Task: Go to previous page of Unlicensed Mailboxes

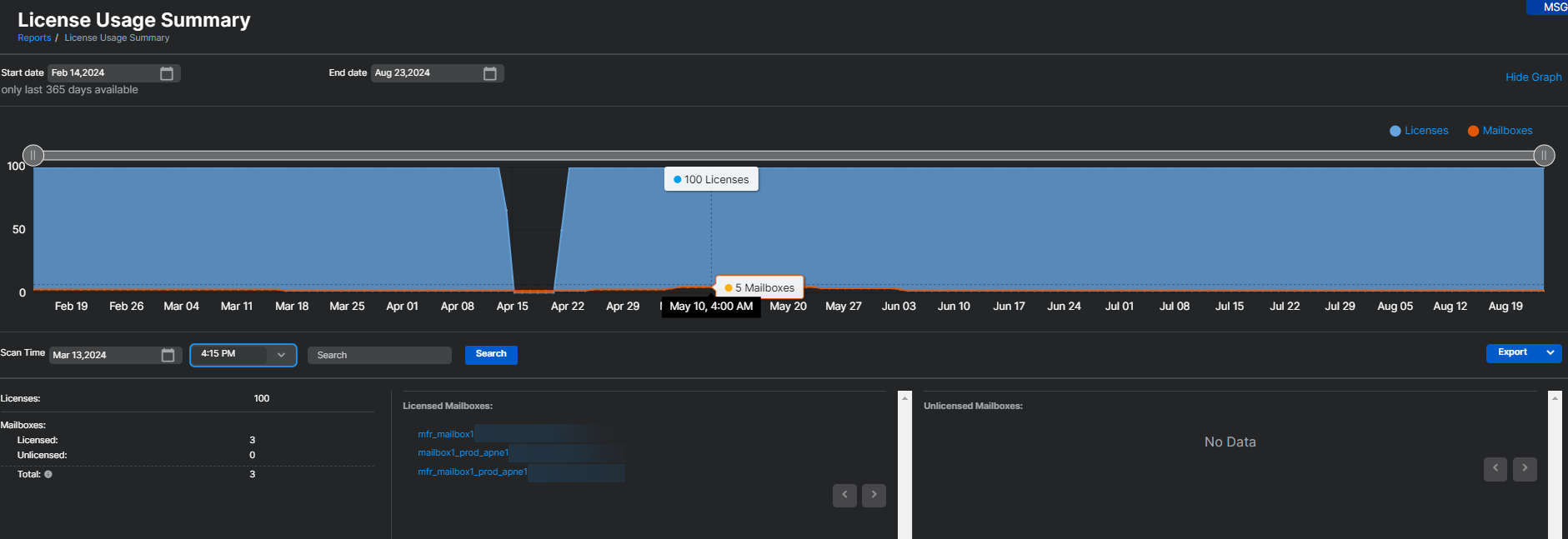Action: click(x=1495, y=468)
